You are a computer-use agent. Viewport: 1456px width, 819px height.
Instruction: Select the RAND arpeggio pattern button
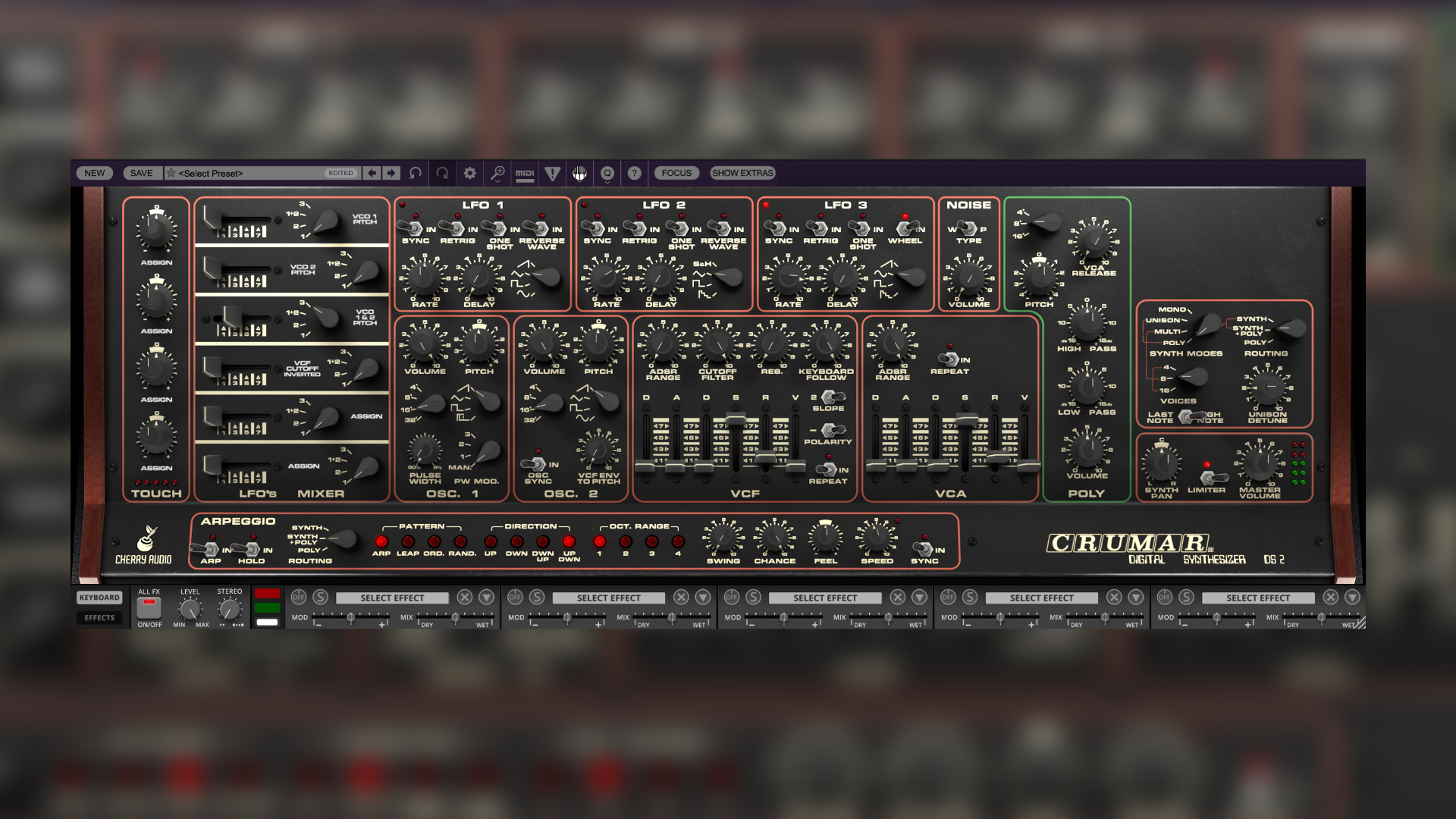(459, 541)
